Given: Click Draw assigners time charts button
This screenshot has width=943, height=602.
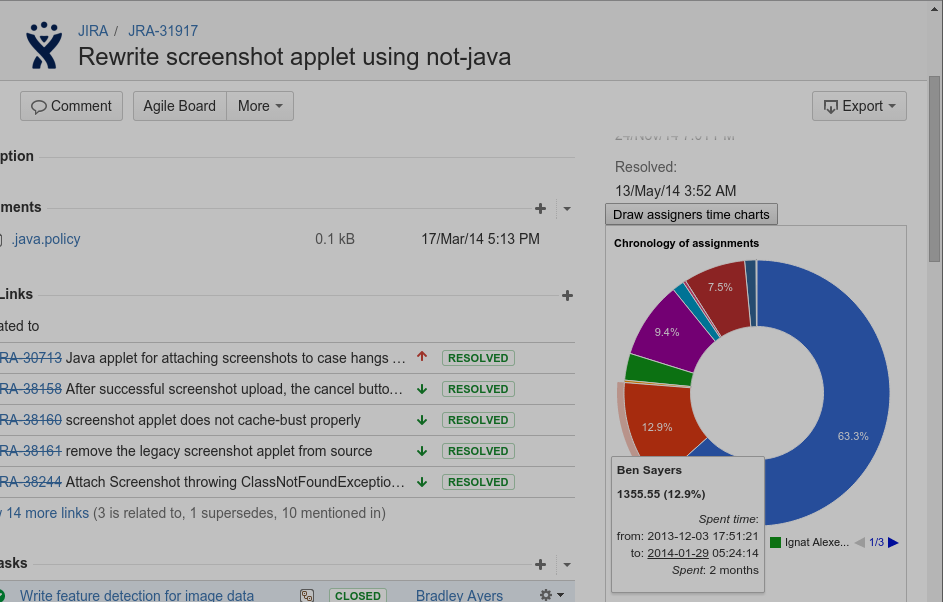Looking at the screenshot, I should [691, 215].
